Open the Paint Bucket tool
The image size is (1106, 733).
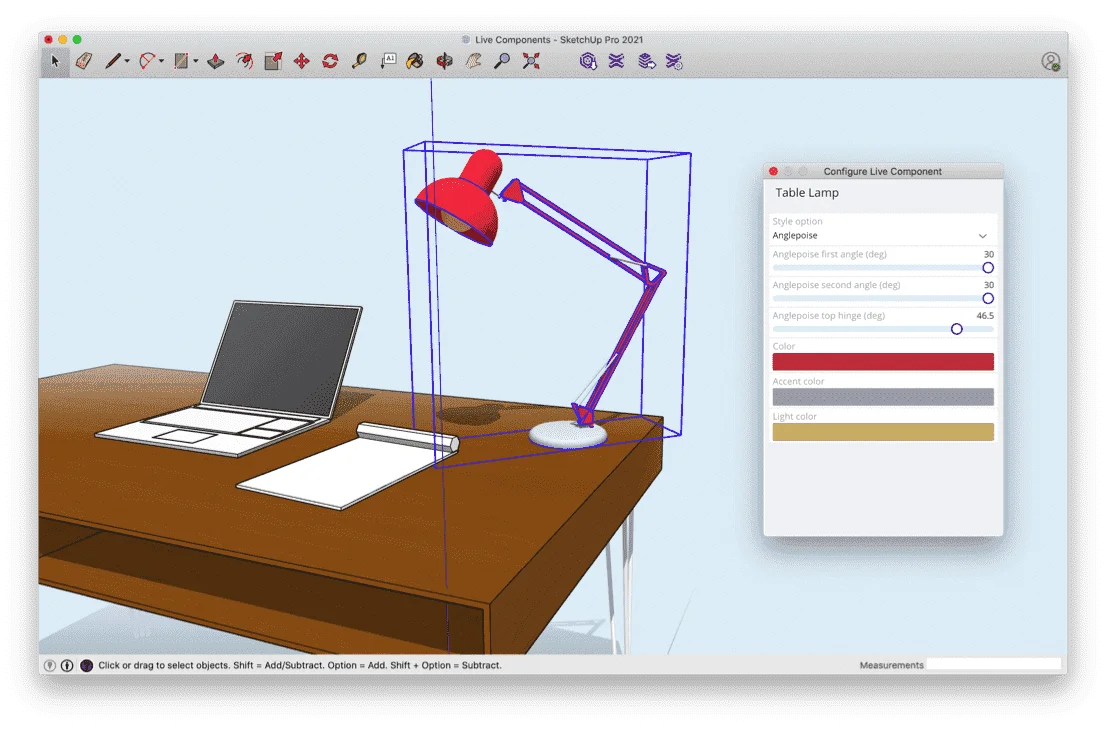(x=415, y=61)
